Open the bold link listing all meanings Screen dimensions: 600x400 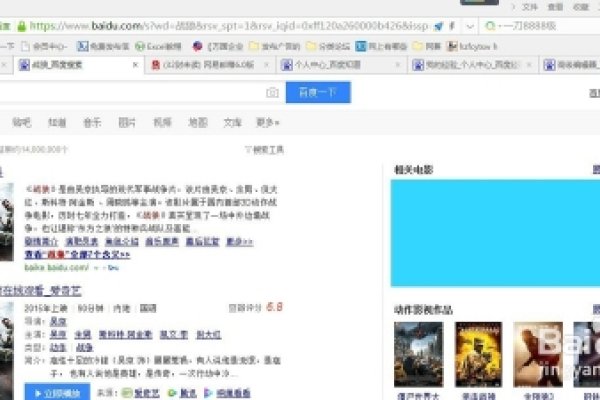point(77,255)
